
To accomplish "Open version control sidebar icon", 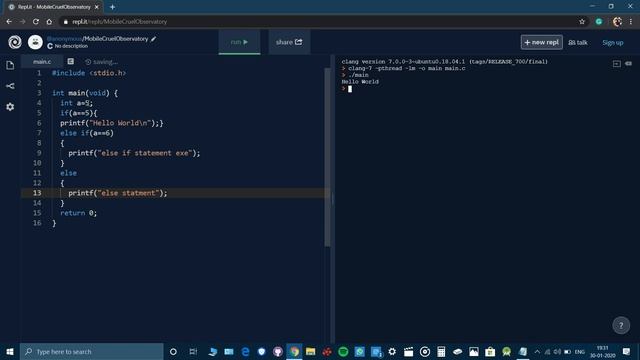I will pyautogui.click(x=10, y=86).
